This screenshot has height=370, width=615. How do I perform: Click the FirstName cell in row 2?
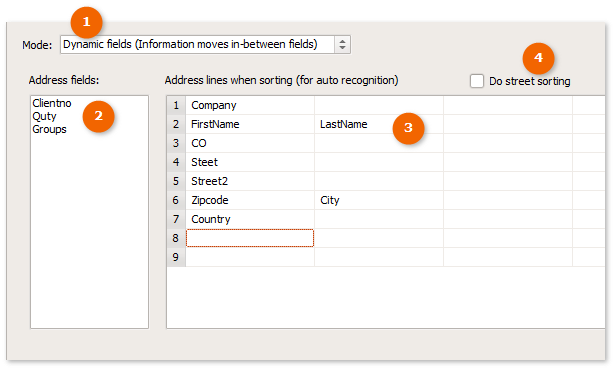tap(250, 124)
